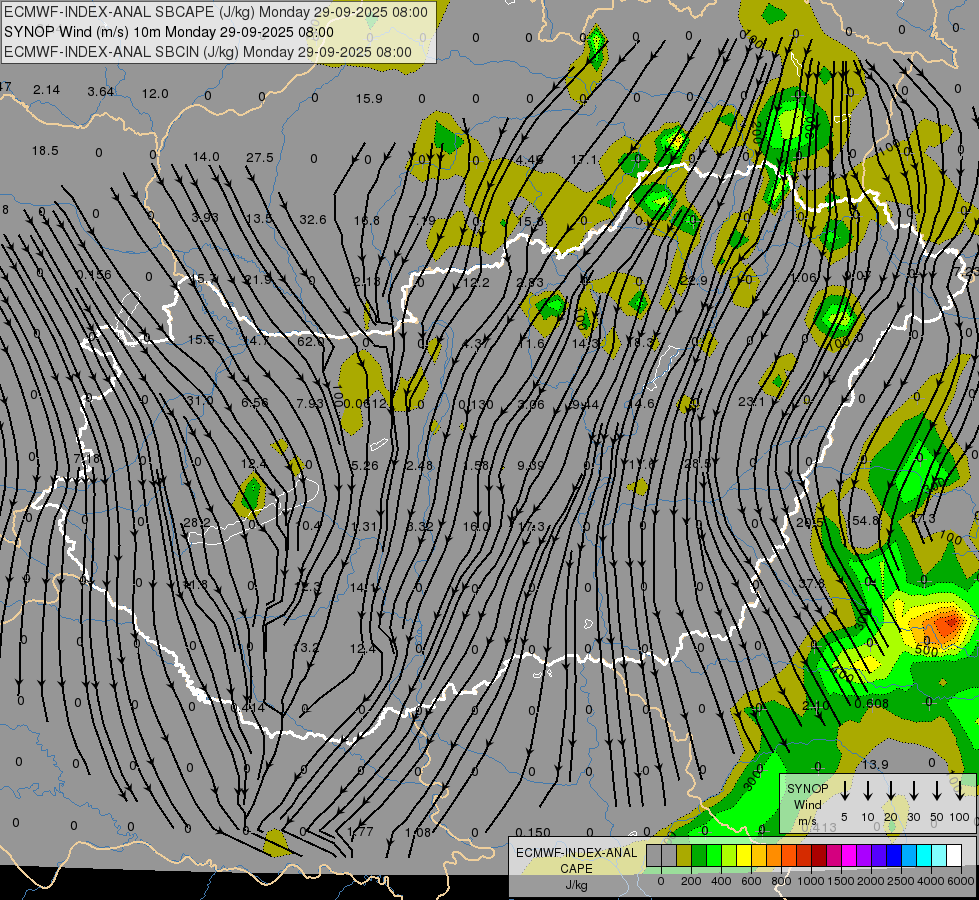Click the 50 m/s wind arrow in legend
Screen dimensions: 979x900
click(937, 790)
